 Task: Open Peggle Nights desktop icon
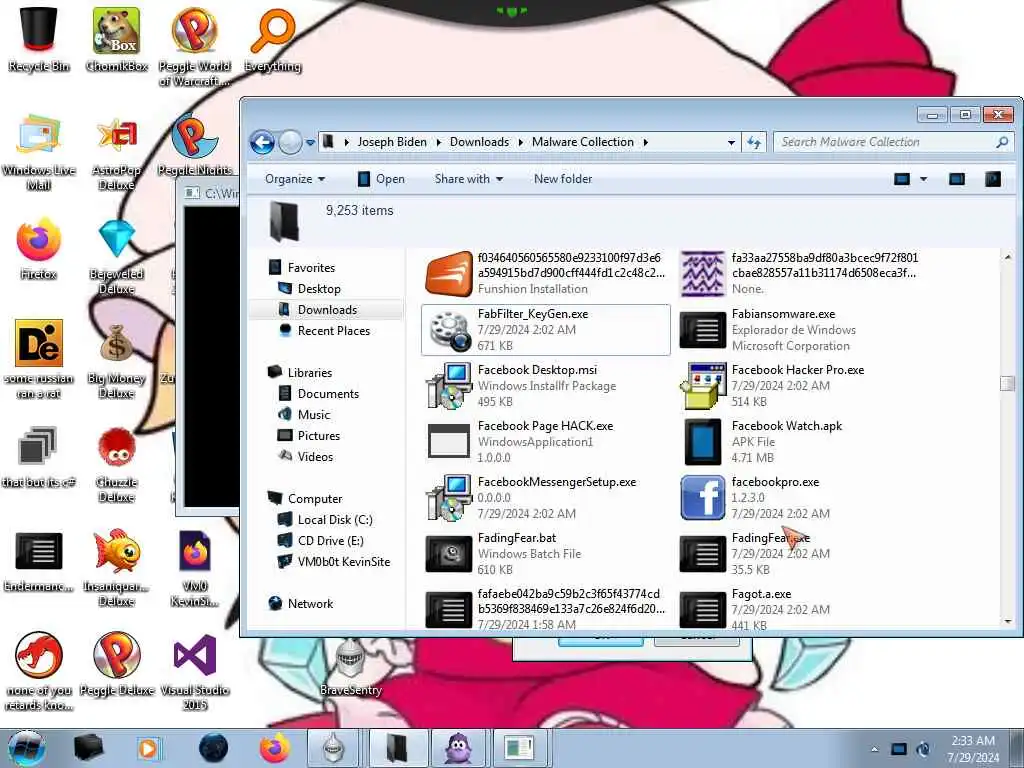[x=195, y=145]
